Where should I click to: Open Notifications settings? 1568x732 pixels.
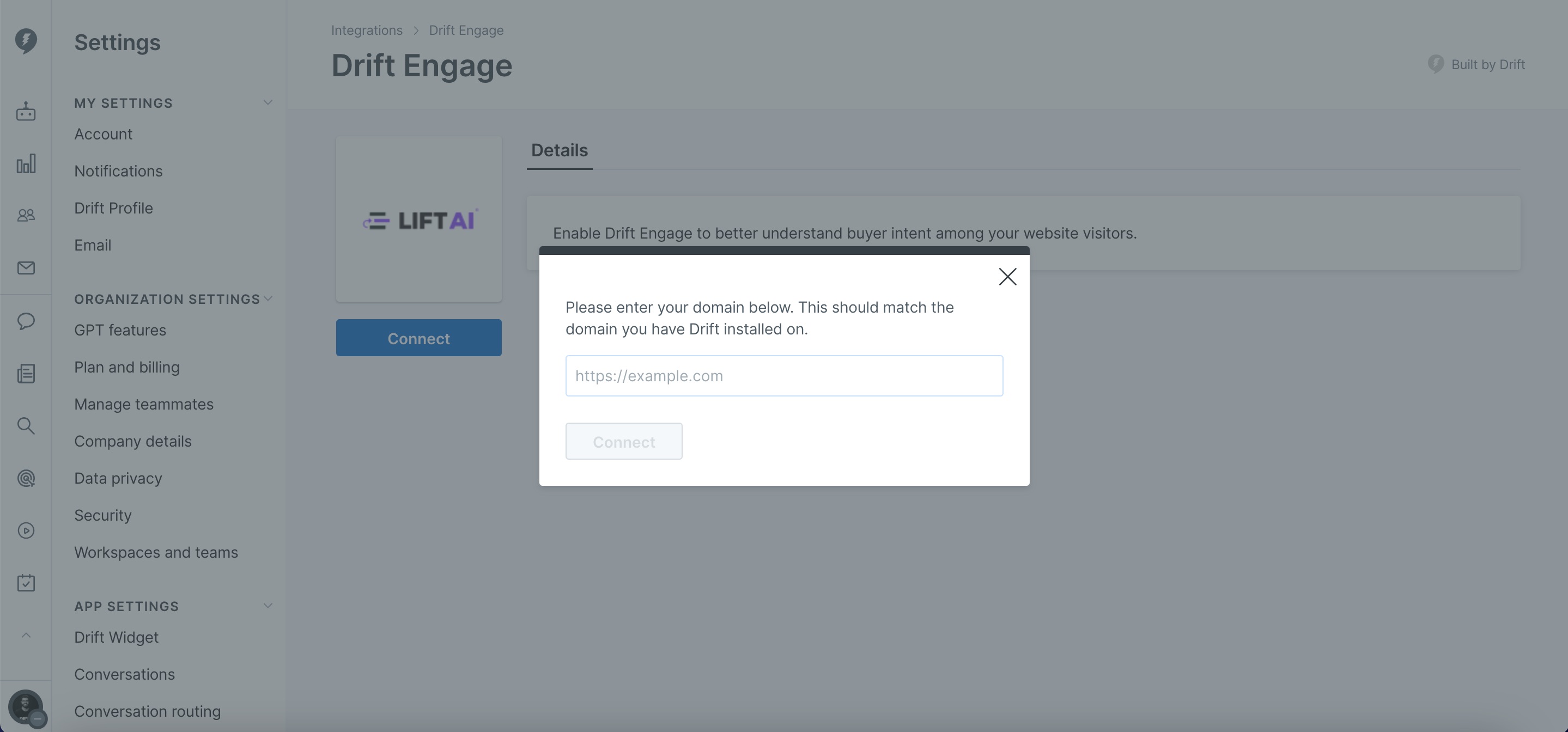tap(119, 172)
